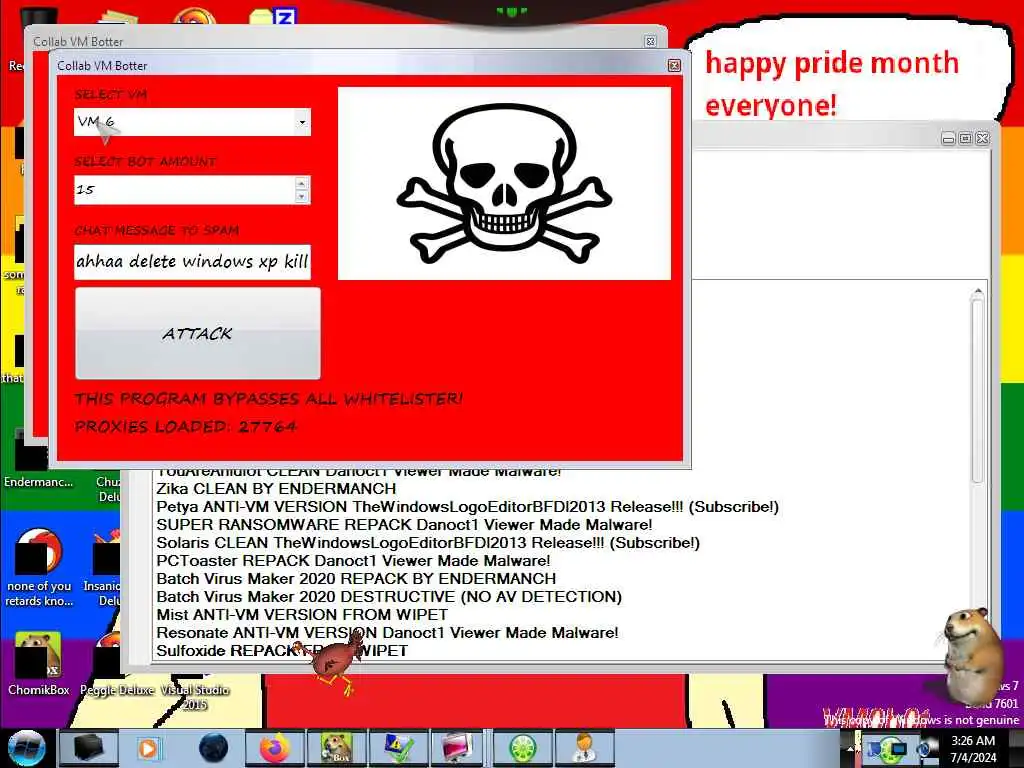Open the ChomikBox hamster taskbar button
The image size is (1024, 768).
coord(336,748)
